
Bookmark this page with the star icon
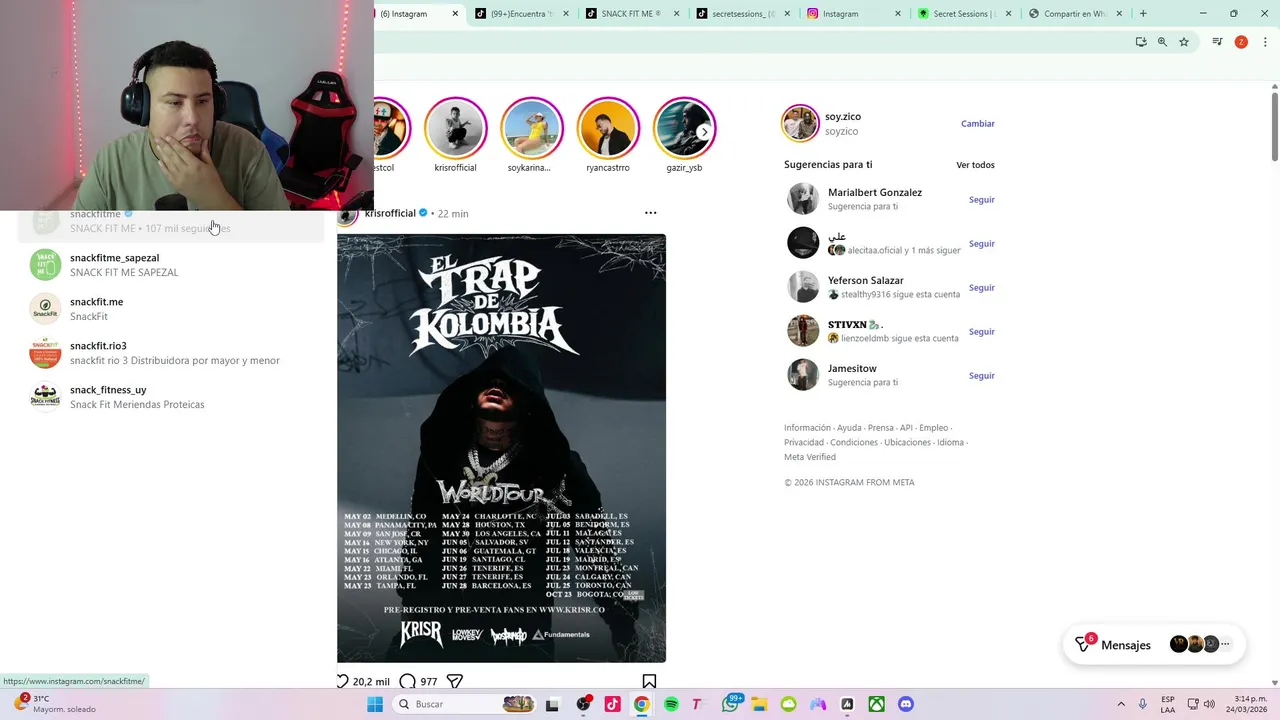(x=1184, y=42)
